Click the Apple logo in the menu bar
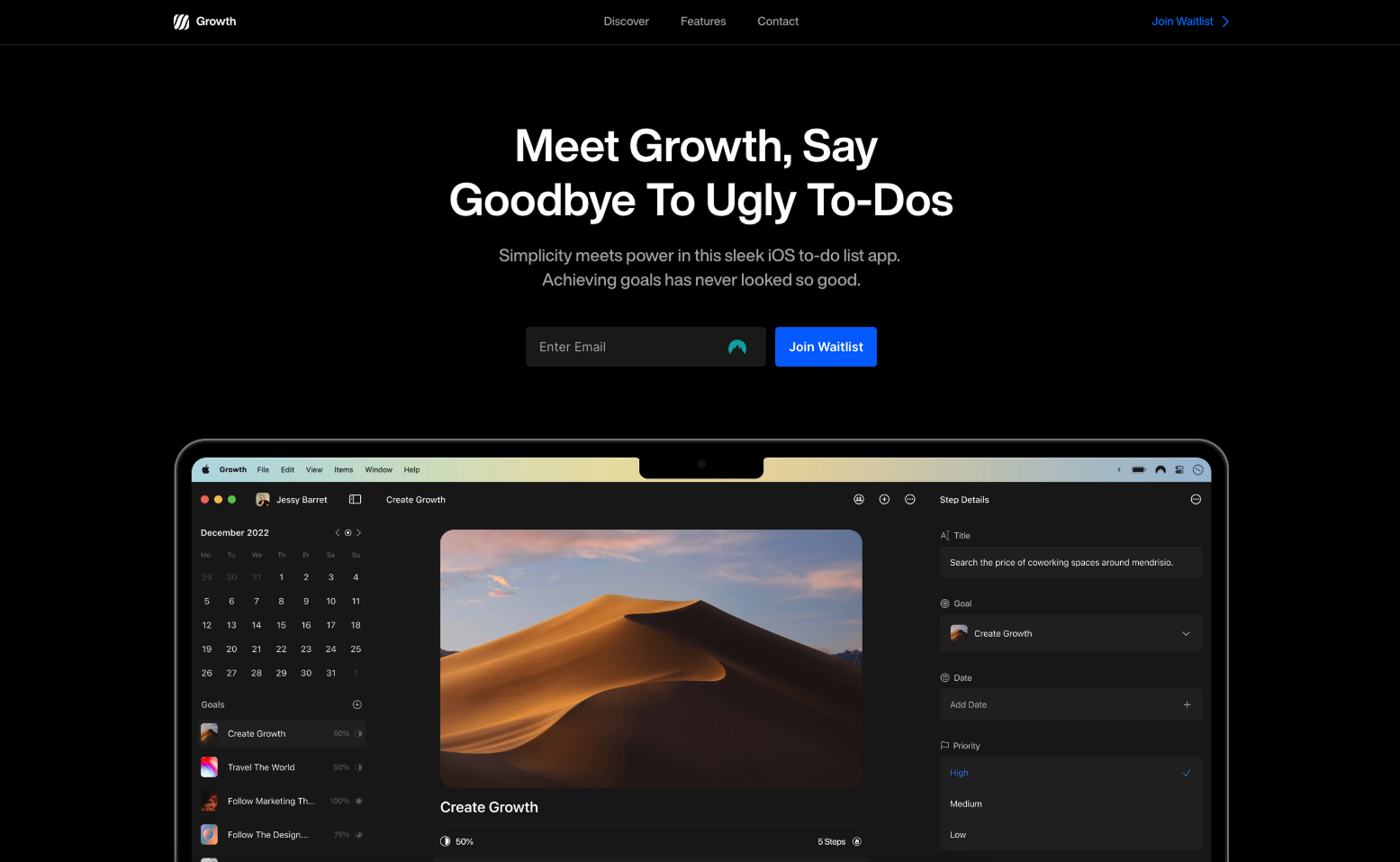1400x862 pixels. (x=205, y=469)
